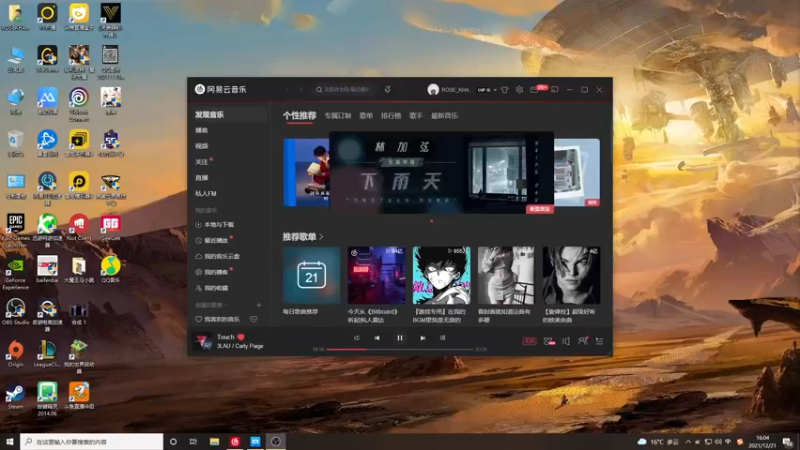Image resolution: width=800 pixels, height=450 pixels.
Task: Select the 歌手 tab
Action: [x=416, y=116]
